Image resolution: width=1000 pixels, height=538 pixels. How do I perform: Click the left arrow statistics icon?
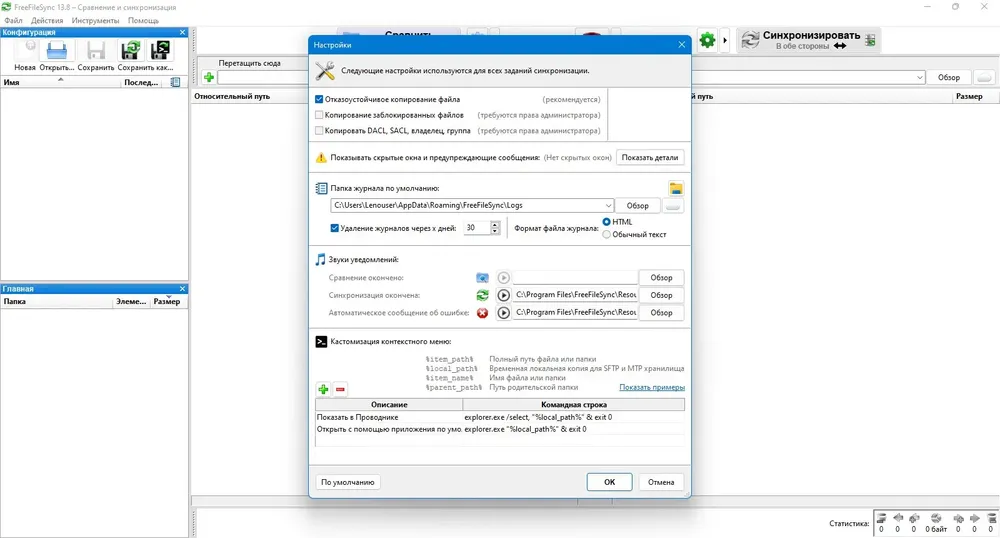898,518
